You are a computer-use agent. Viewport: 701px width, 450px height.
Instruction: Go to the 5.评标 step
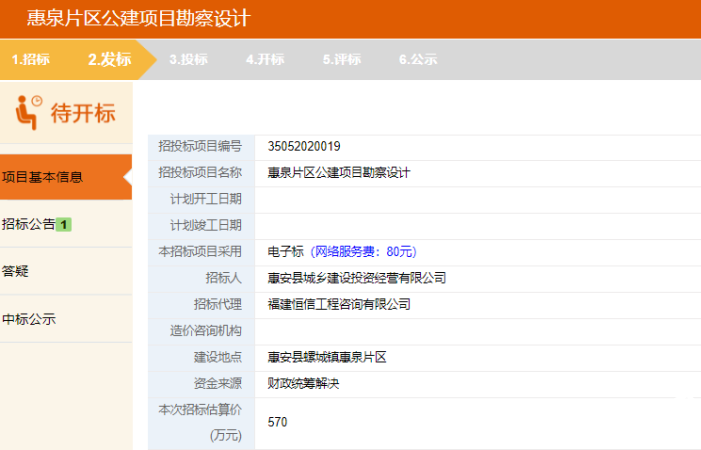tap(342, 59)
